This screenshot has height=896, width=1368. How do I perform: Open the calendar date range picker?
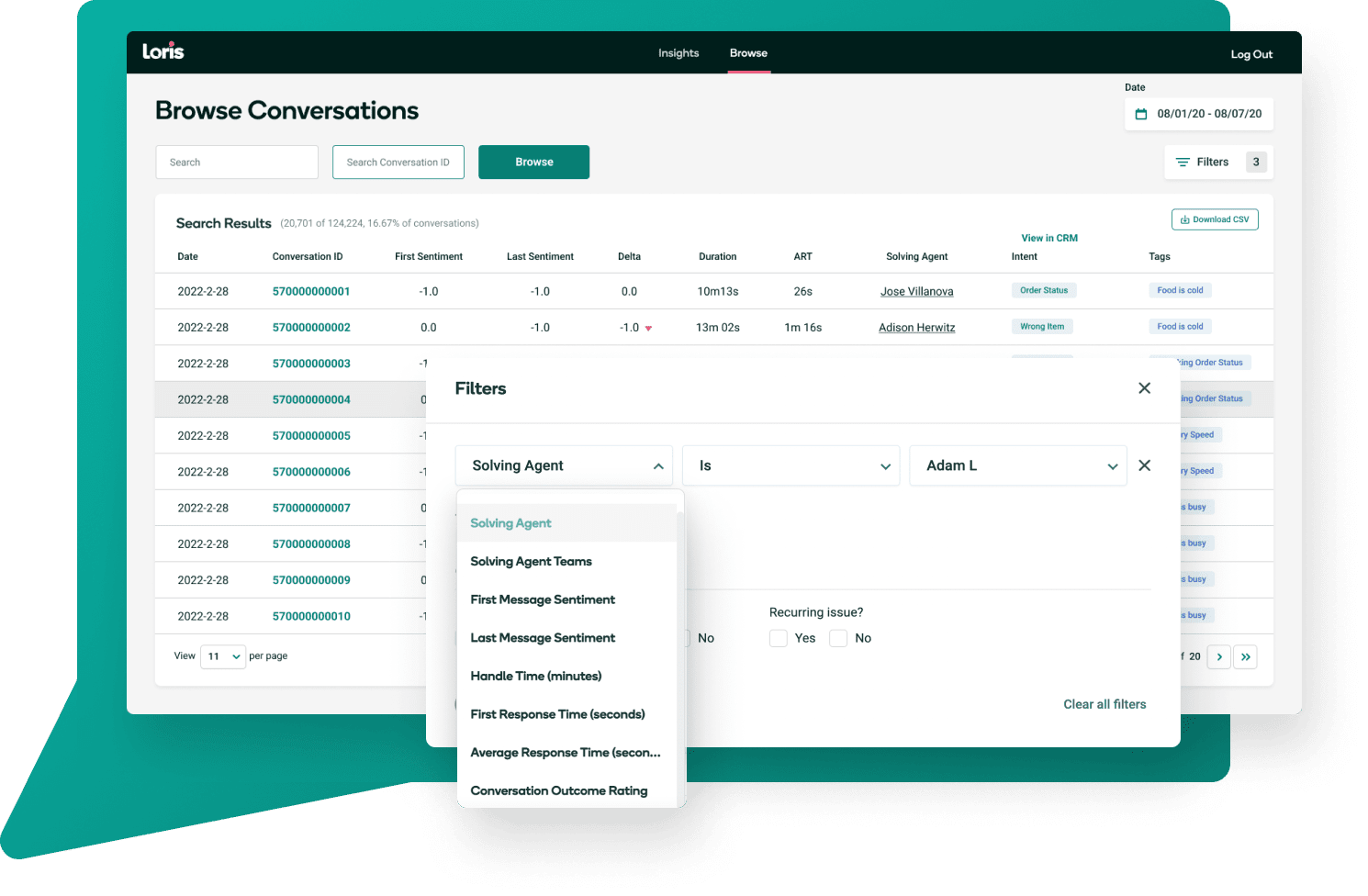[x=1141, y=114]
